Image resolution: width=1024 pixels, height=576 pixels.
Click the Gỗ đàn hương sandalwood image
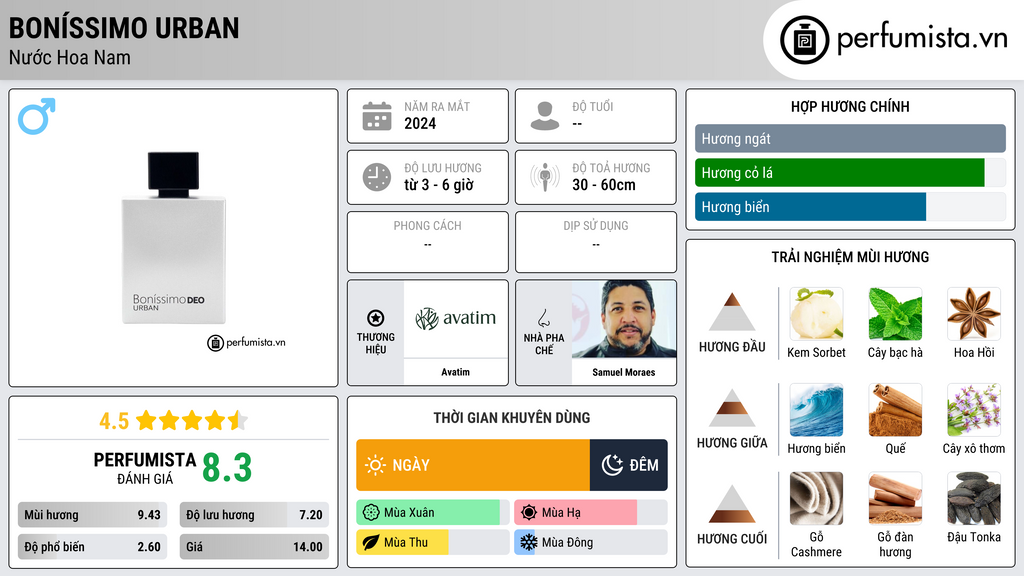895,499
